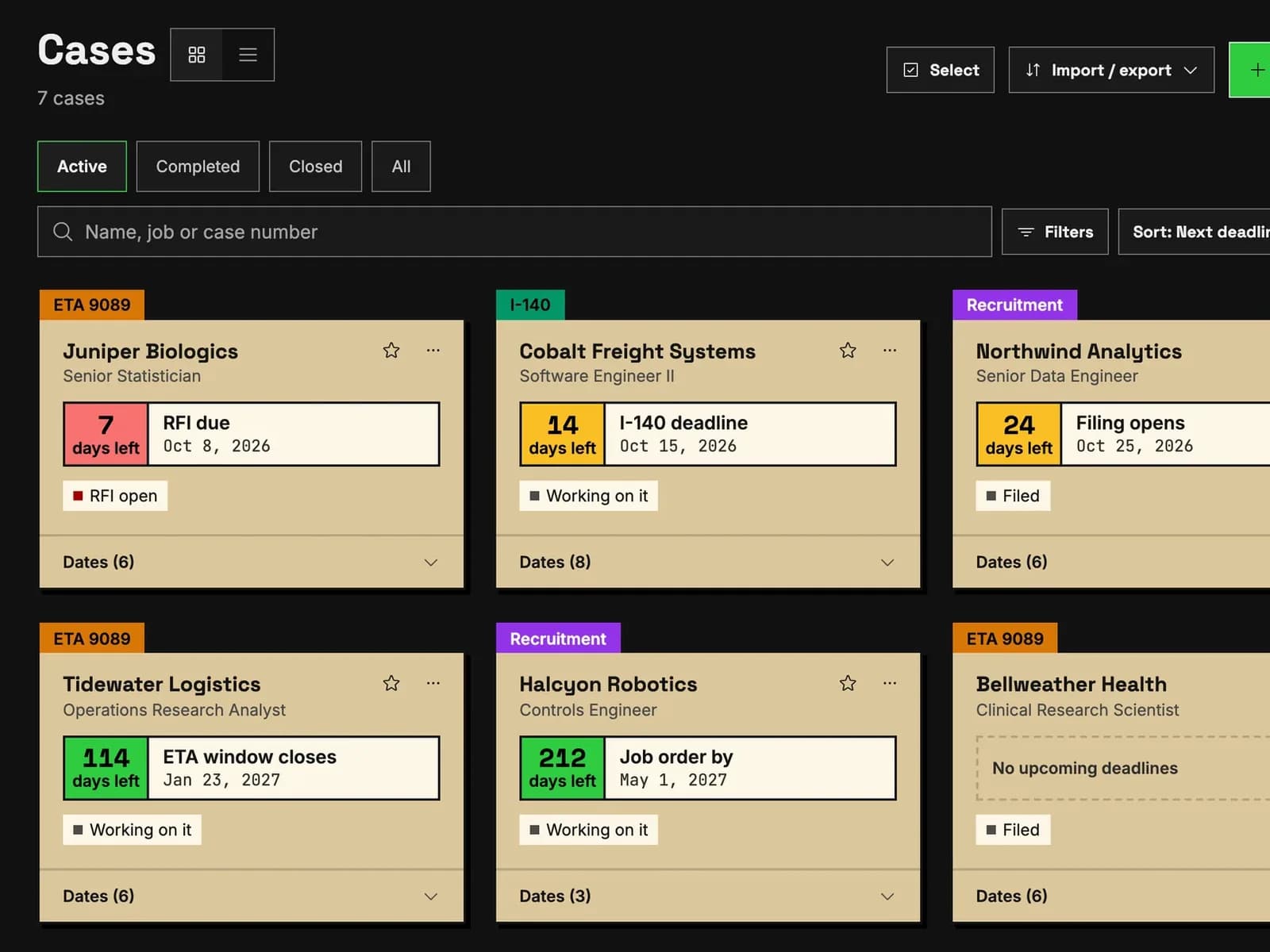Image resolution: width=1270 pixels, height=952 pixels.
Task: Click the green 212 days left box
Action: point(562,768)
